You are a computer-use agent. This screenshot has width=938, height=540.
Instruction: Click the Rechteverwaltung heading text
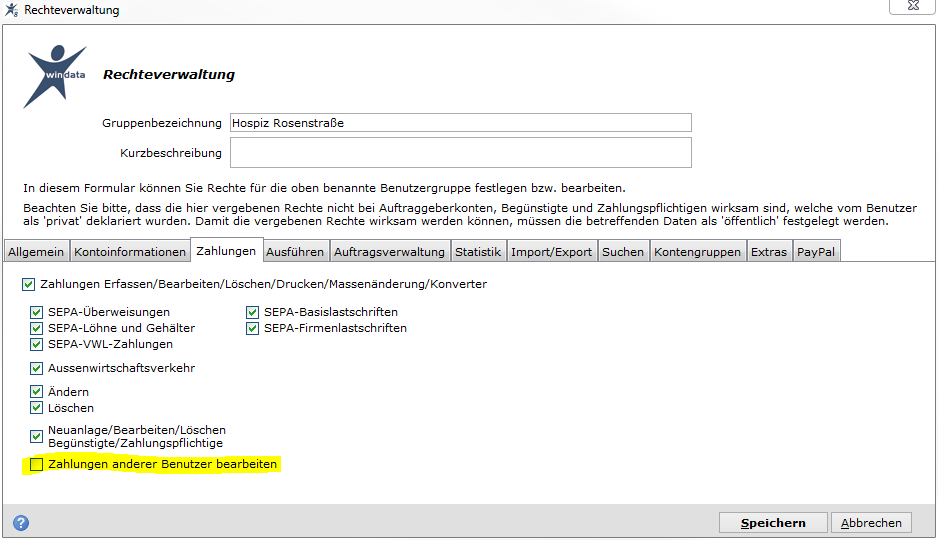click(169, 75)
